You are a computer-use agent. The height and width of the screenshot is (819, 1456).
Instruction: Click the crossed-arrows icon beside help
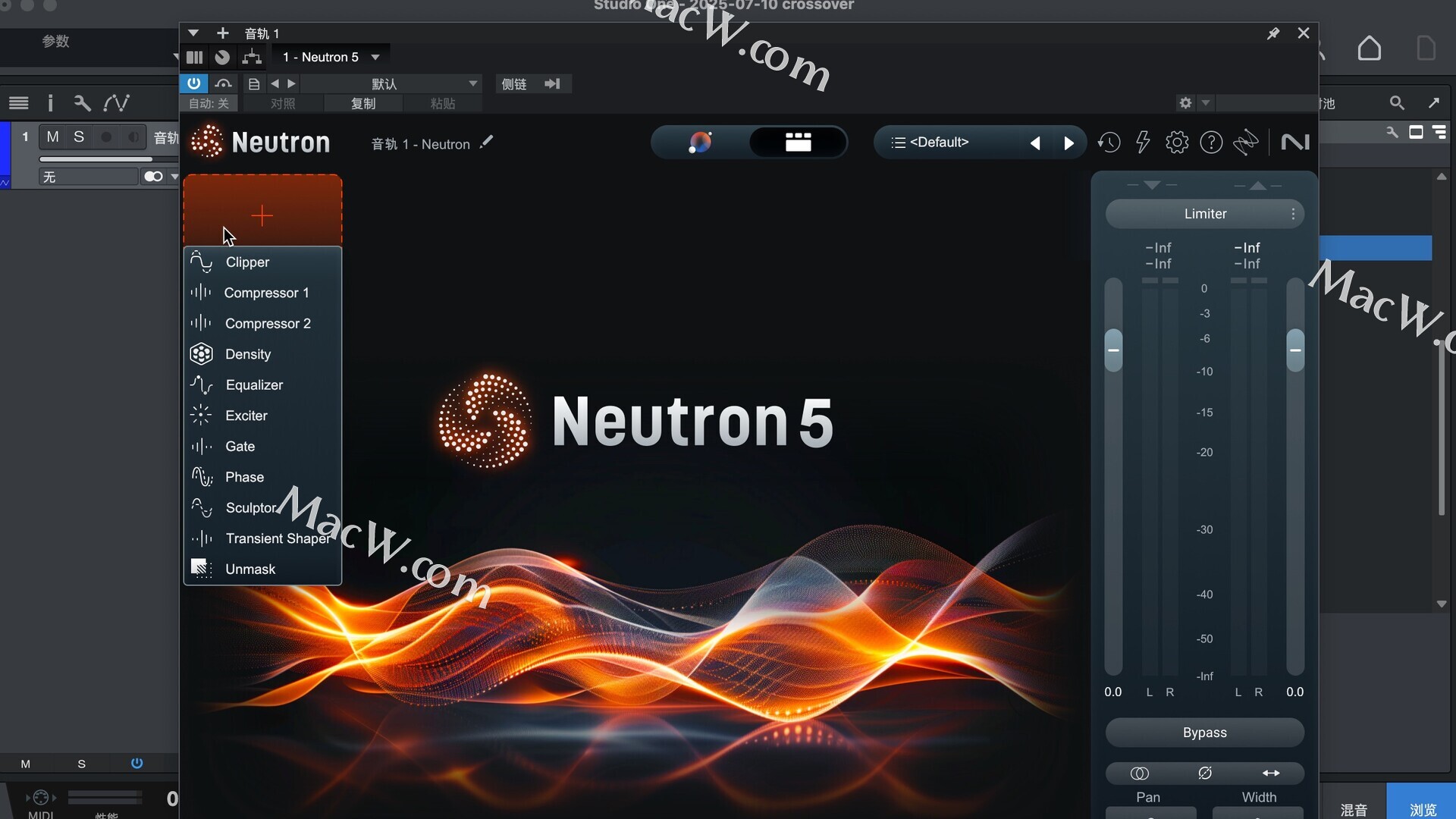[1246, 143]
